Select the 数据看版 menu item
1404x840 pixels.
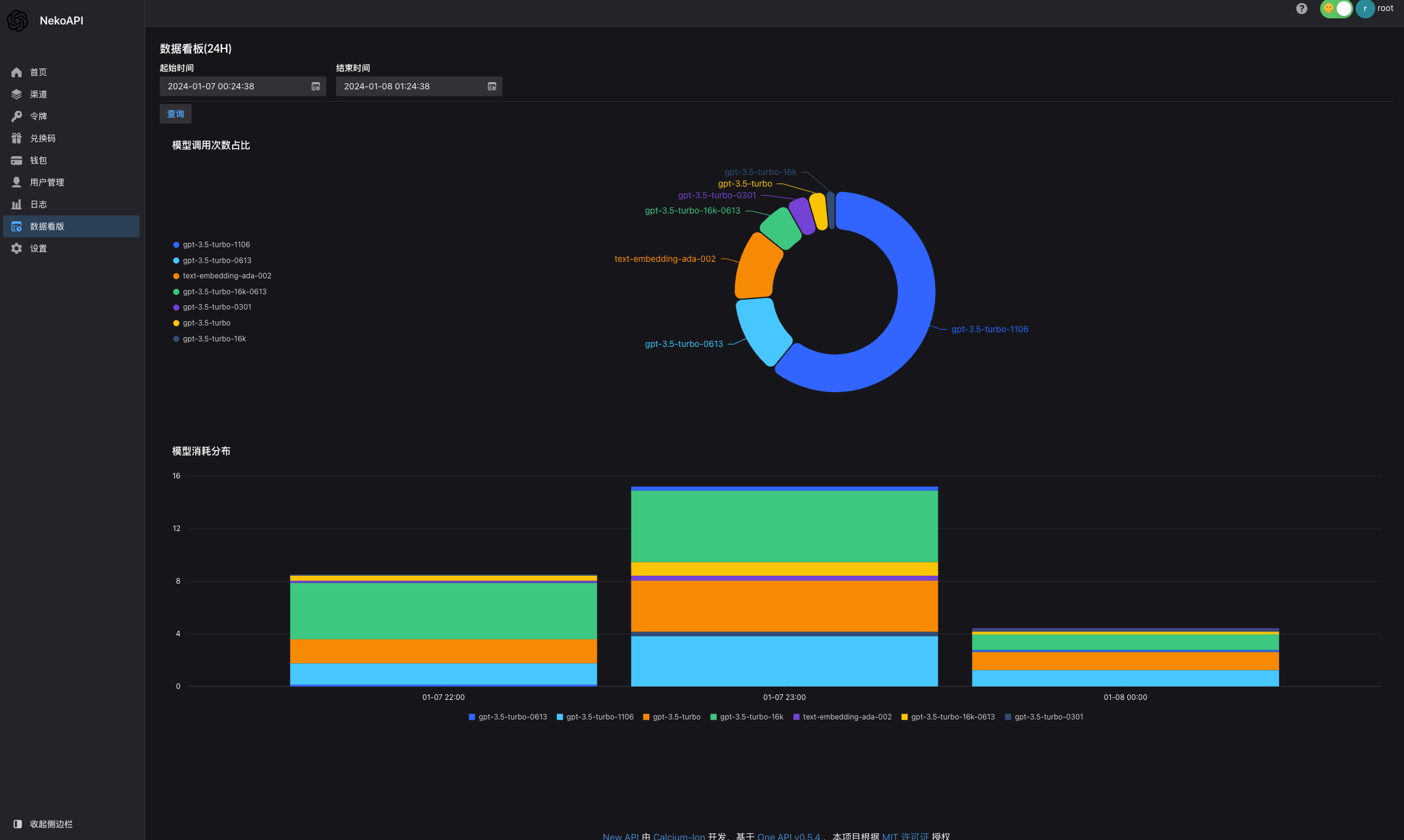pyautogui.click(x=71, y=226)
